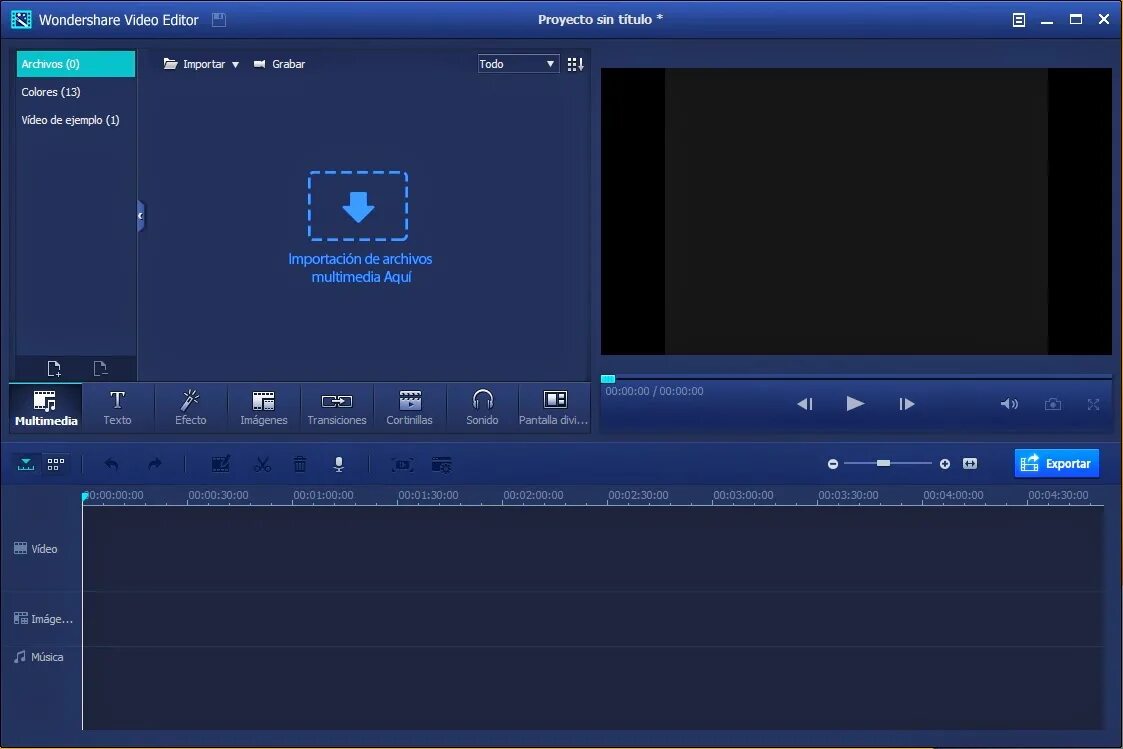Open the Cortinillas tab
The height and width of the screenshot is (749, 1123).
pos(410,407)
